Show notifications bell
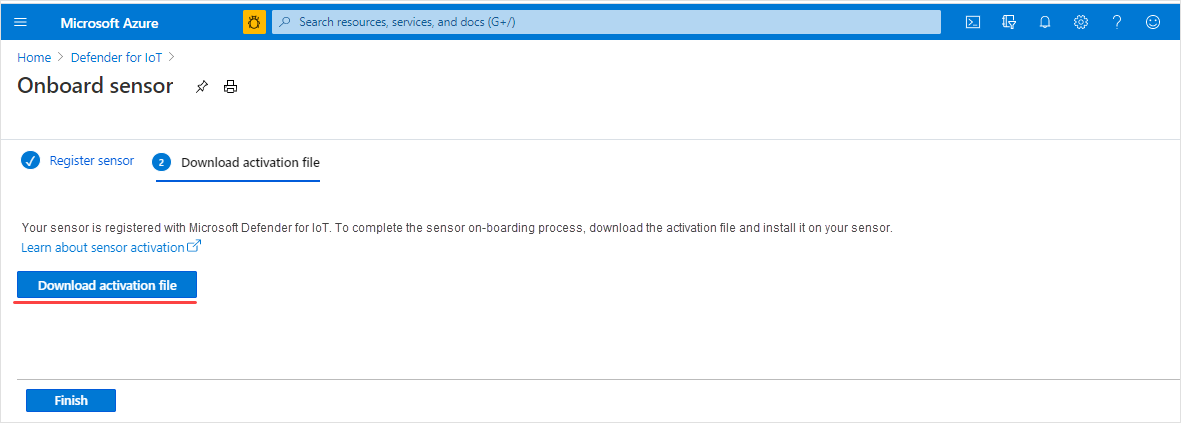Viewport: 1181px width, 423px height. click(x=1045, y=22)
